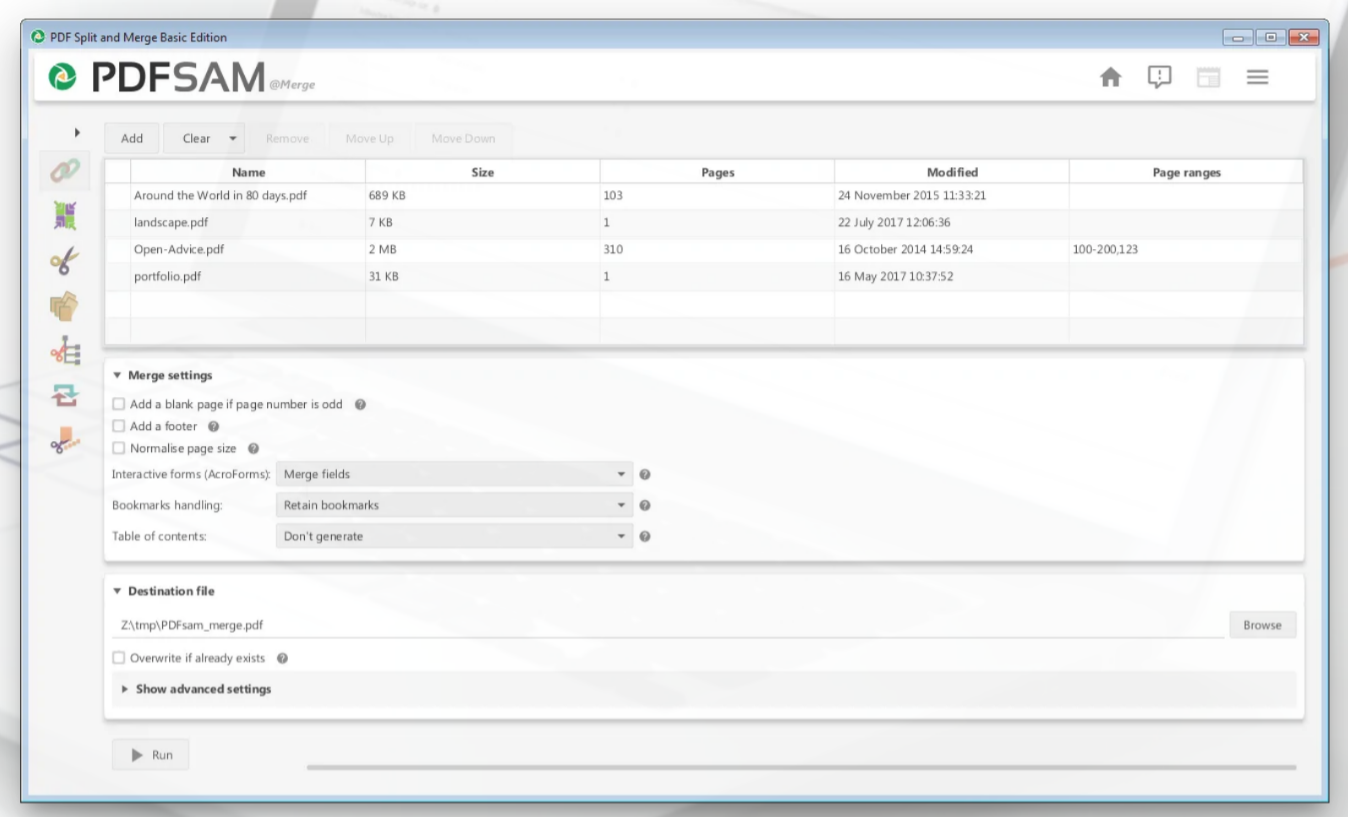1348x817 pixels.
Task: Open the Merge module chain-link icon
Action: coord(65,172)
